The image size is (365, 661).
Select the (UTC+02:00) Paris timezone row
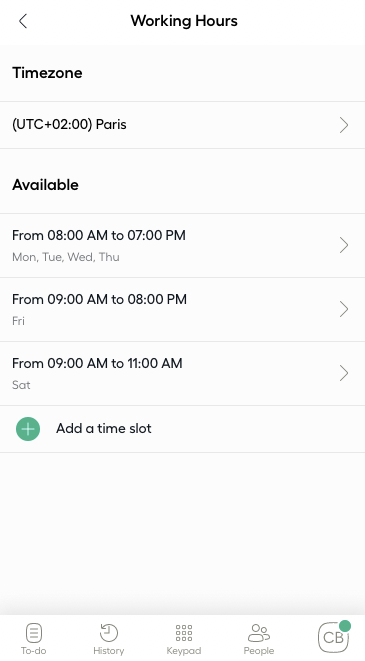point(182,125)
